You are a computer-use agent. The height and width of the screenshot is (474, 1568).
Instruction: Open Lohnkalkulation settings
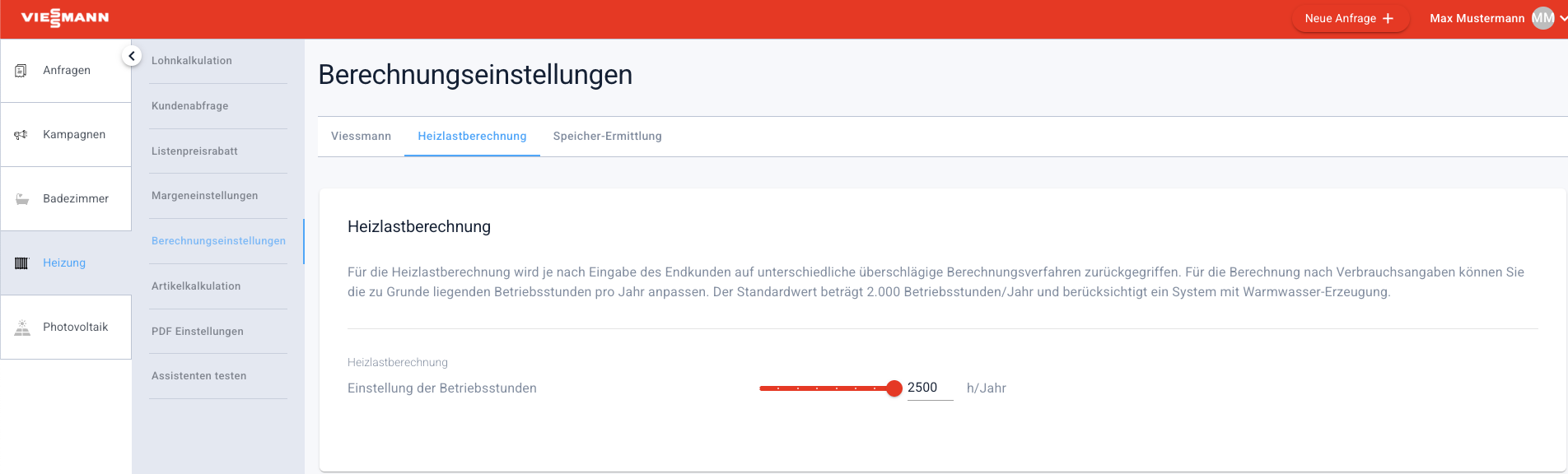(192, 61)
